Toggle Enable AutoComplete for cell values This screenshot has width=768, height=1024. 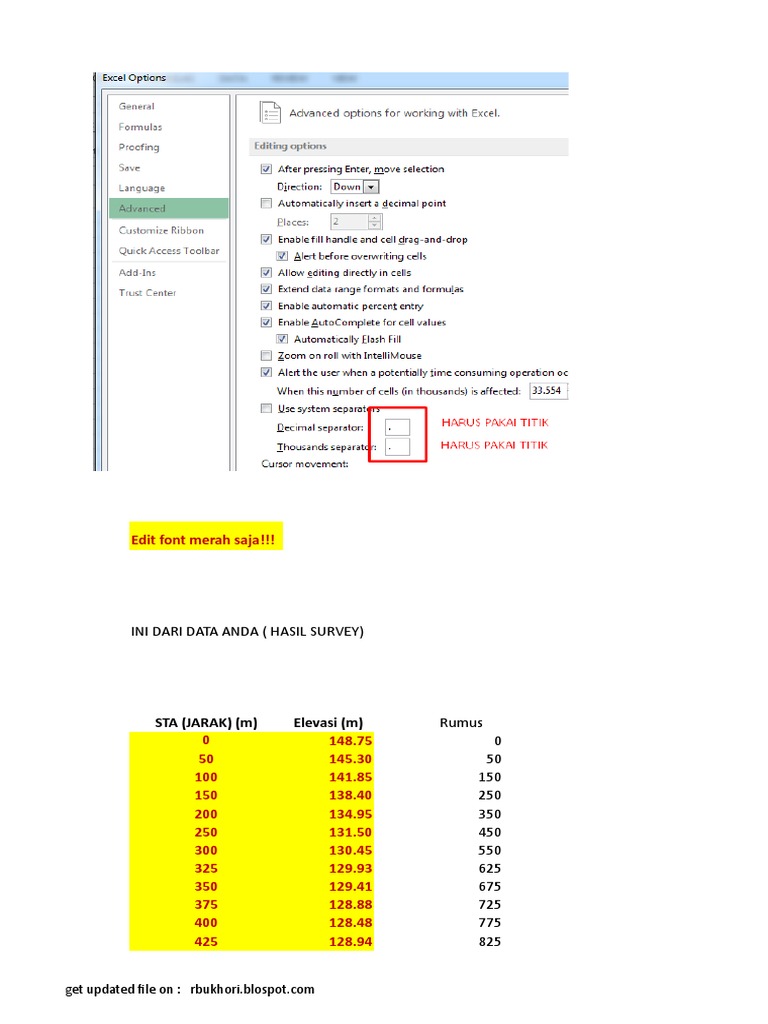(x=266, y=323)
